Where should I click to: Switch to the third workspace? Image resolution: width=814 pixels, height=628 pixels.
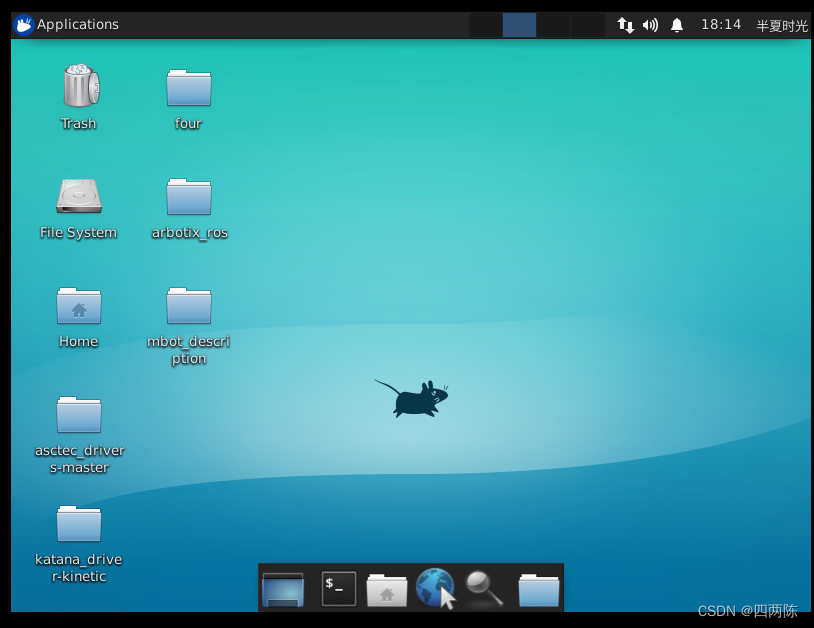pyautogui.click(x=553, y=25)
